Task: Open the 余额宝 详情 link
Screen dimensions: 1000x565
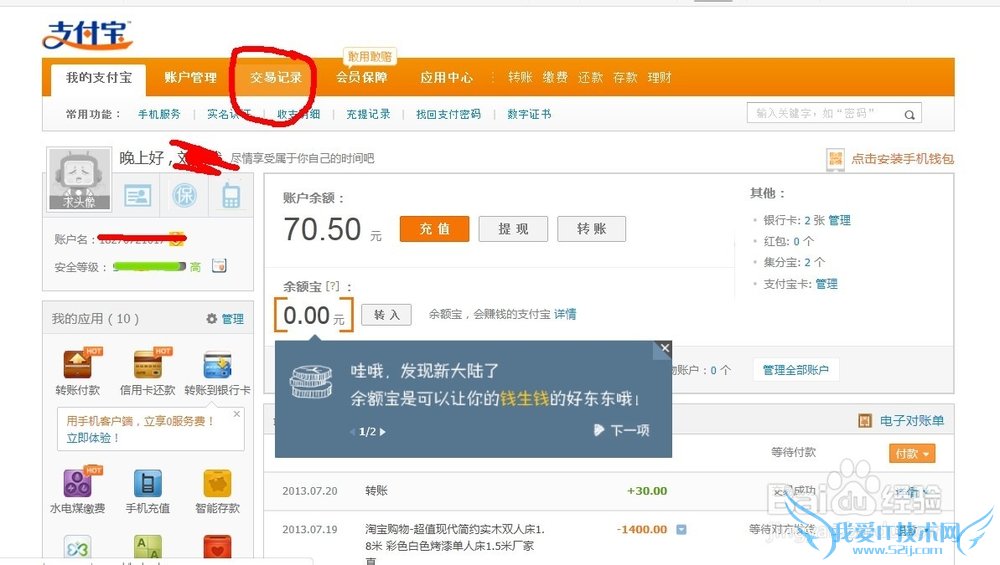Action: point(565,314)
